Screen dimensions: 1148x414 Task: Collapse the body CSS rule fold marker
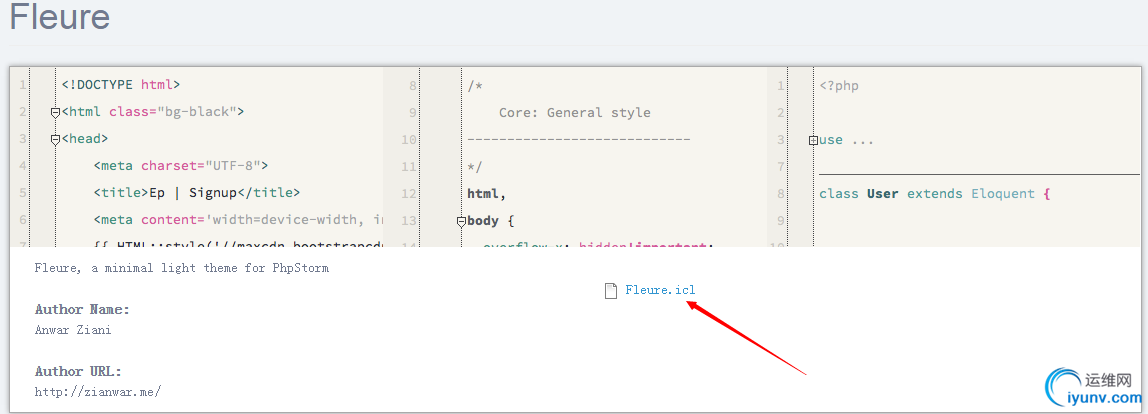point(461,221)
